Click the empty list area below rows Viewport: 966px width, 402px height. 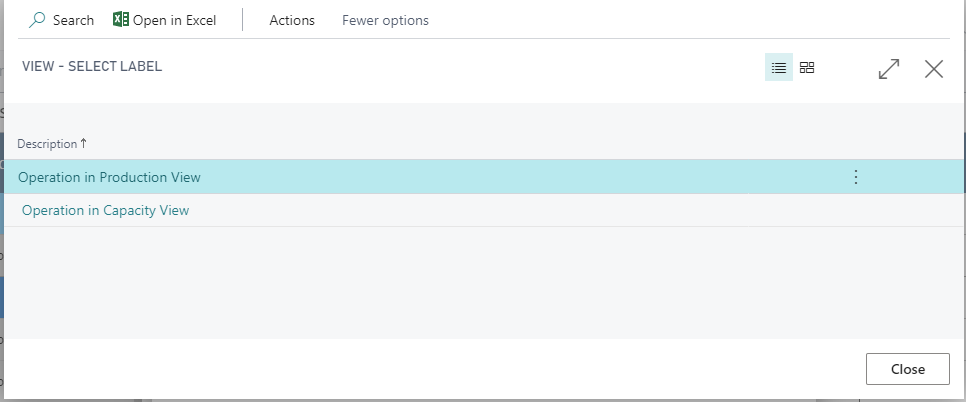[x=484, y=283]
